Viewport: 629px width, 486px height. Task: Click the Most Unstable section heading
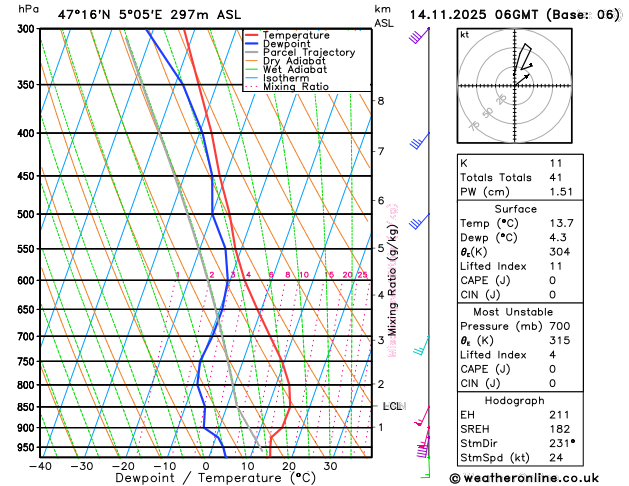tap(513, 312)
